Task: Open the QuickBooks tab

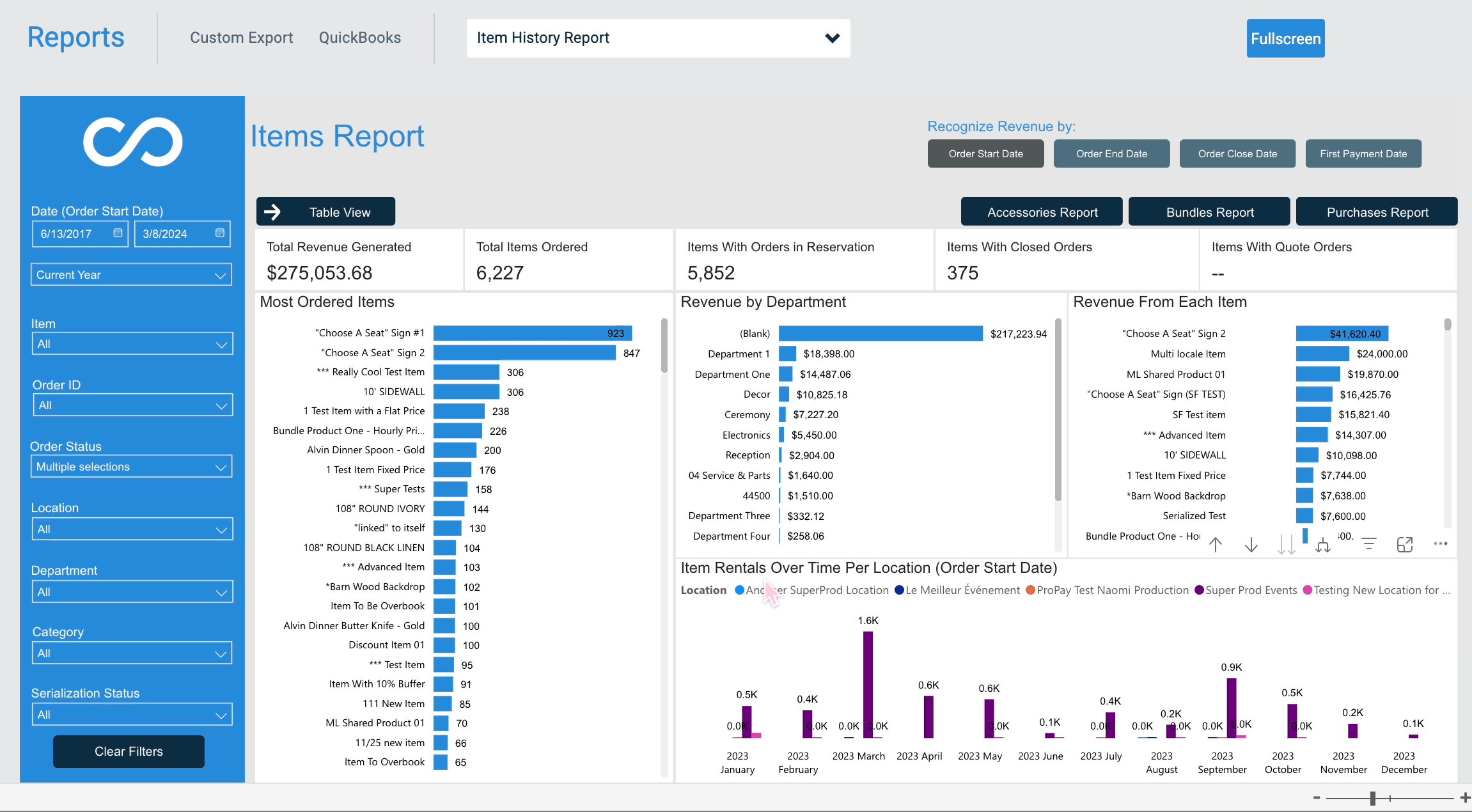Action: [x=360, y=38]
